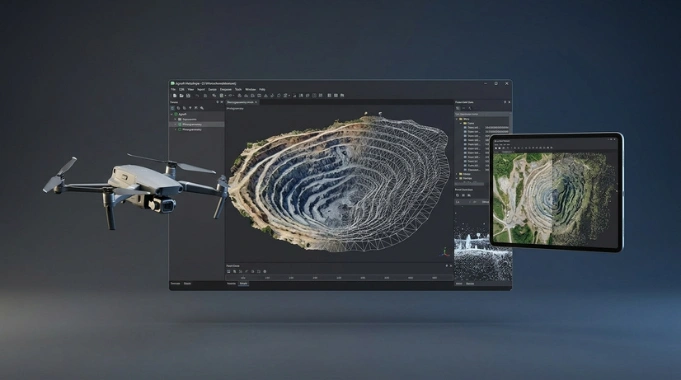Open the View menu
The width and height of the screenshot is (681, 380).
click(x=191, y=89)
